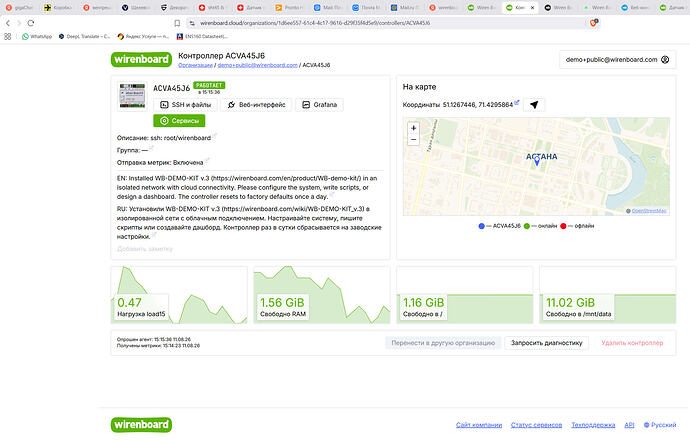This screenshot has height=440, width=690.
Task: Open the Свободно в / disk card
Action: (x=465, y=295)
